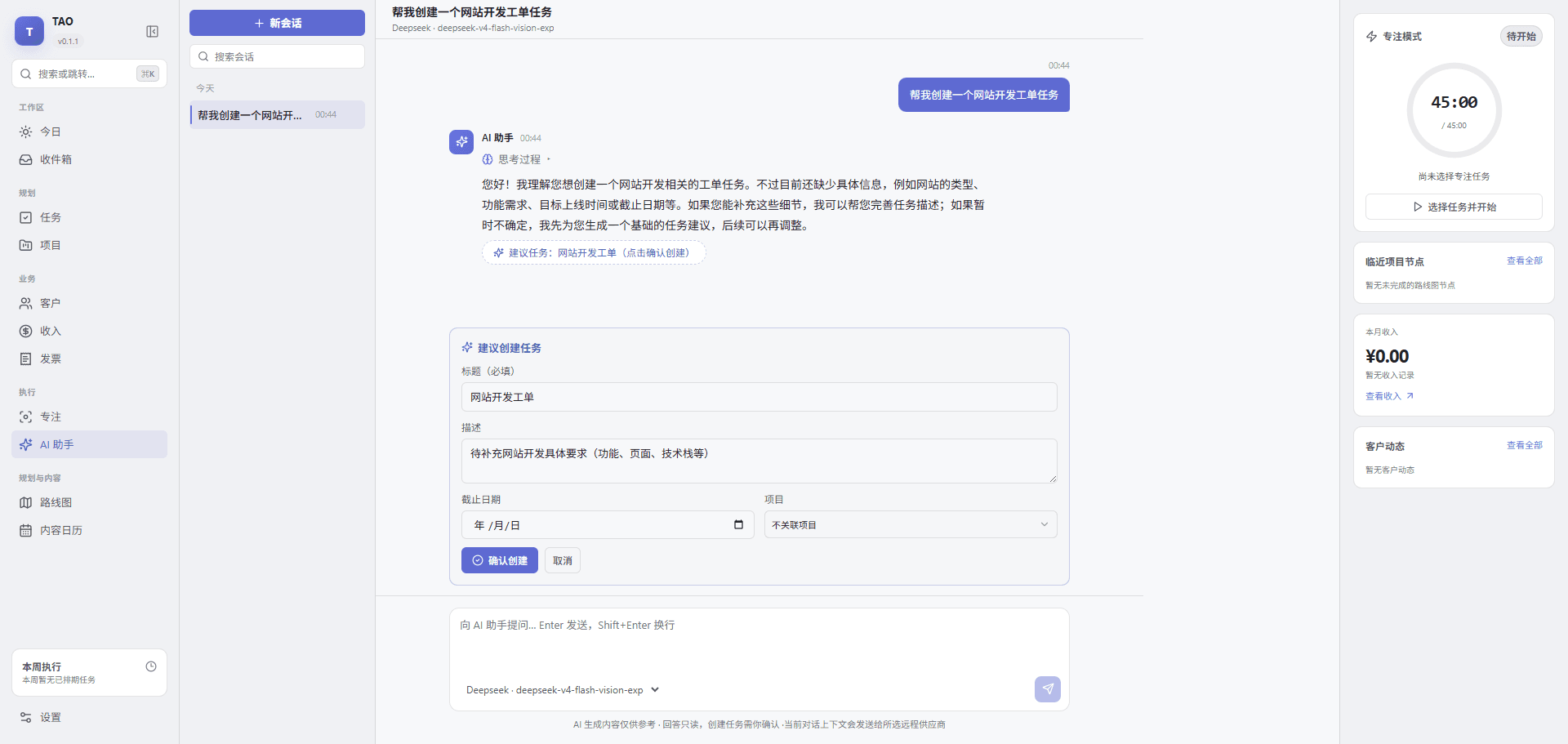Select AI assistant in sidebar
Image resolution: width=1568 pixels, height=744 pixels.
point(89,444)
